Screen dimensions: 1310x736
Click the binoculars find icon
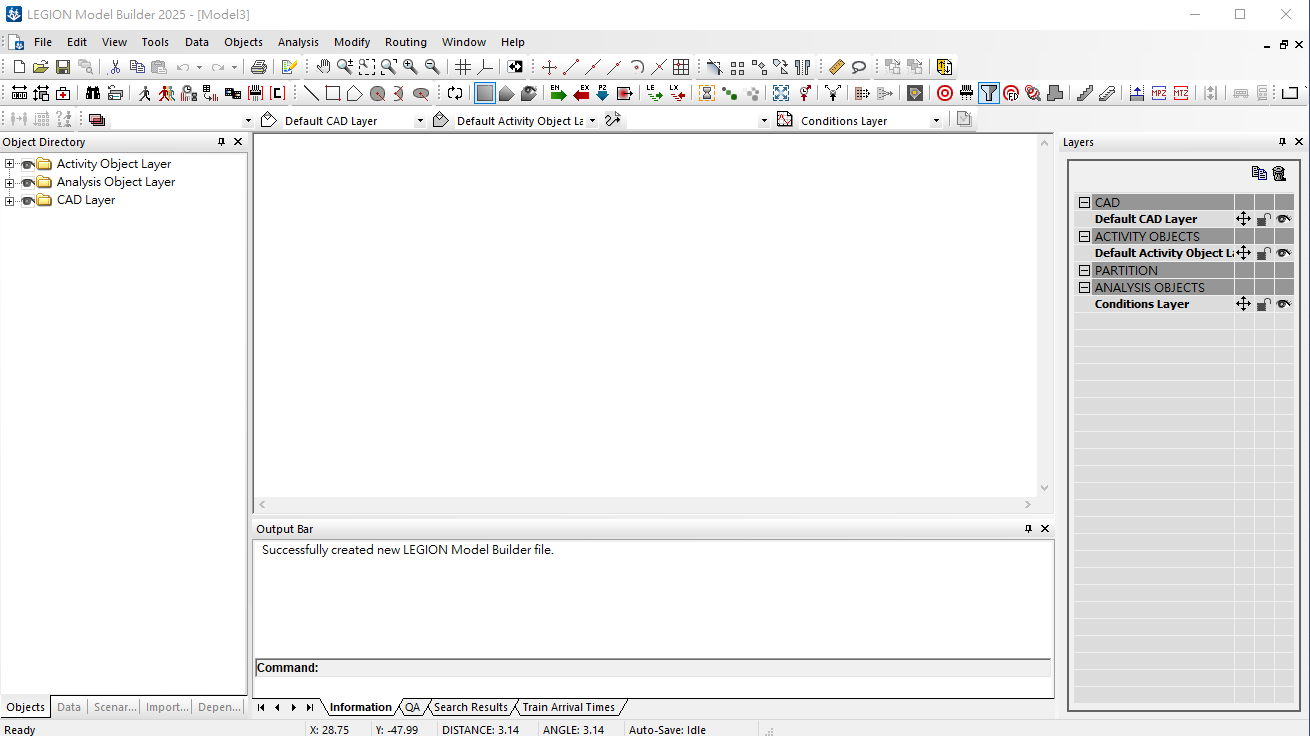coord(93,93)
